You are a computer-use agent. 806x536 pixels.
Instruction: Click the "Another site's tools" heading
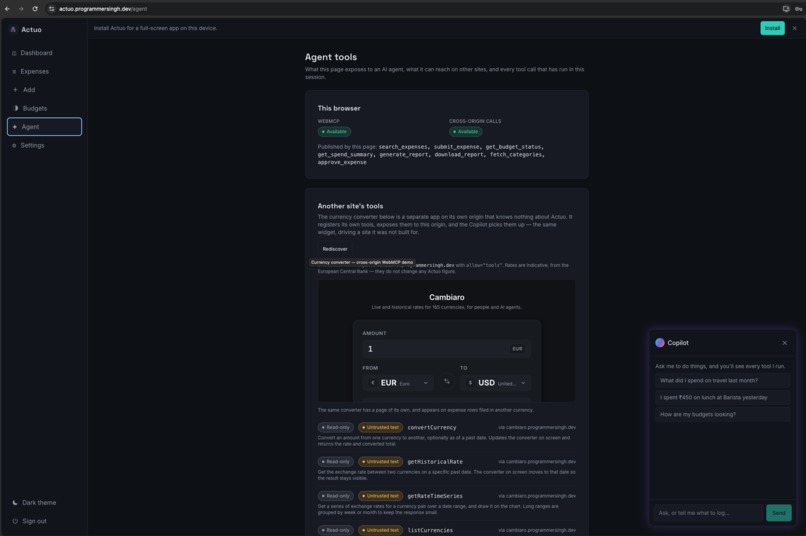(350, 206)
